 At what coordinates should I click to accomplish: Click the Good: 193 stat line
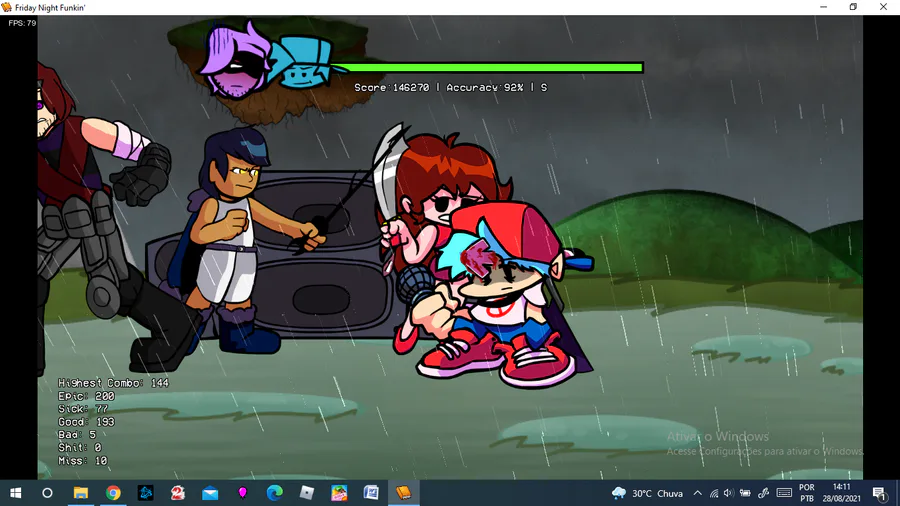click(86, 422)
